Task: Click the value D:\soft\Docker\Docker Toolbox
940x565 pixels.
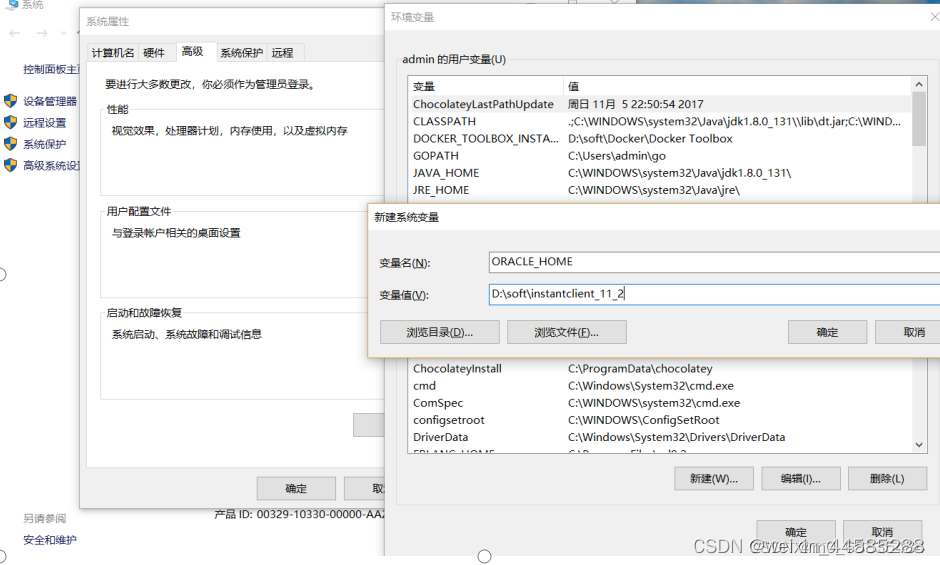Action: point(650,139)
